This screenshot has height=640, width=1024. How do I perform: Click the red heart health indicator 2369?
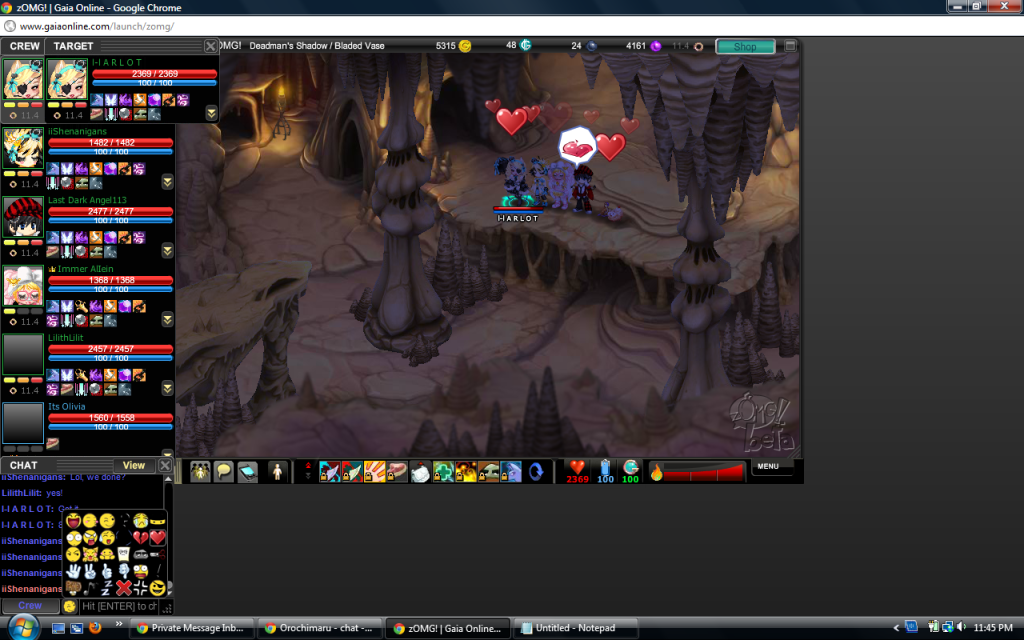click(577, 472)
